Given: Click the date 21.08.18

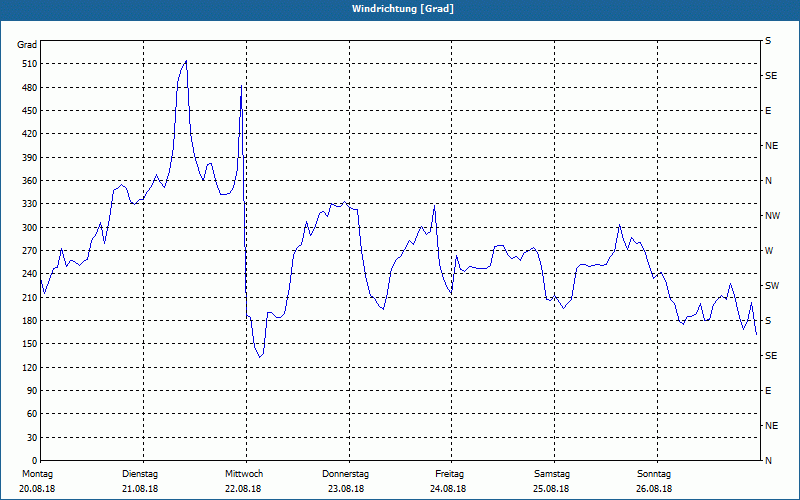Looking at the screenshot, I should 140,489.
